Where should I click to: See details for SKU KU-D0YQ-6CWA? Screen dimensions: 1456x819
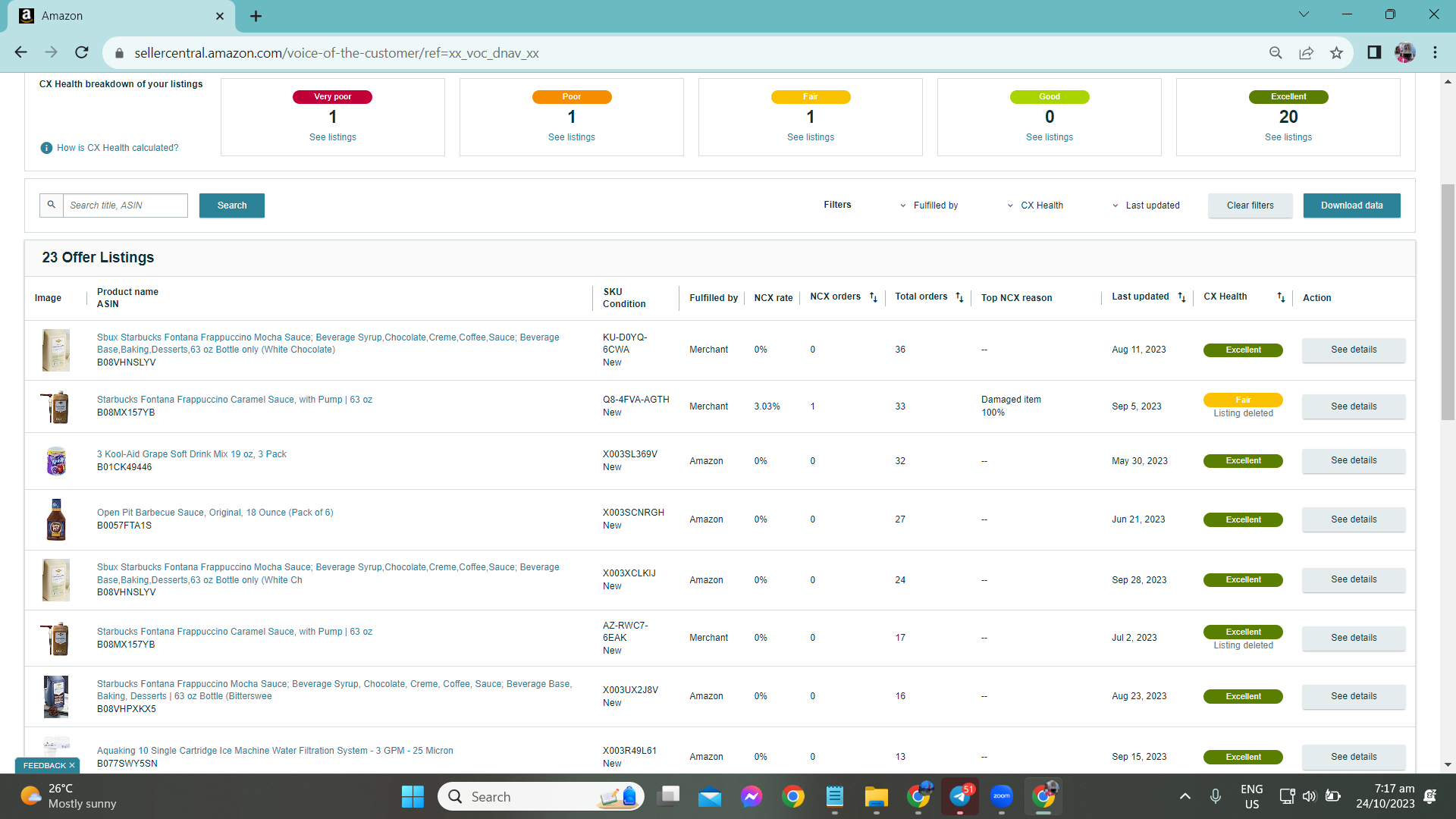(x=1354, y=350)
